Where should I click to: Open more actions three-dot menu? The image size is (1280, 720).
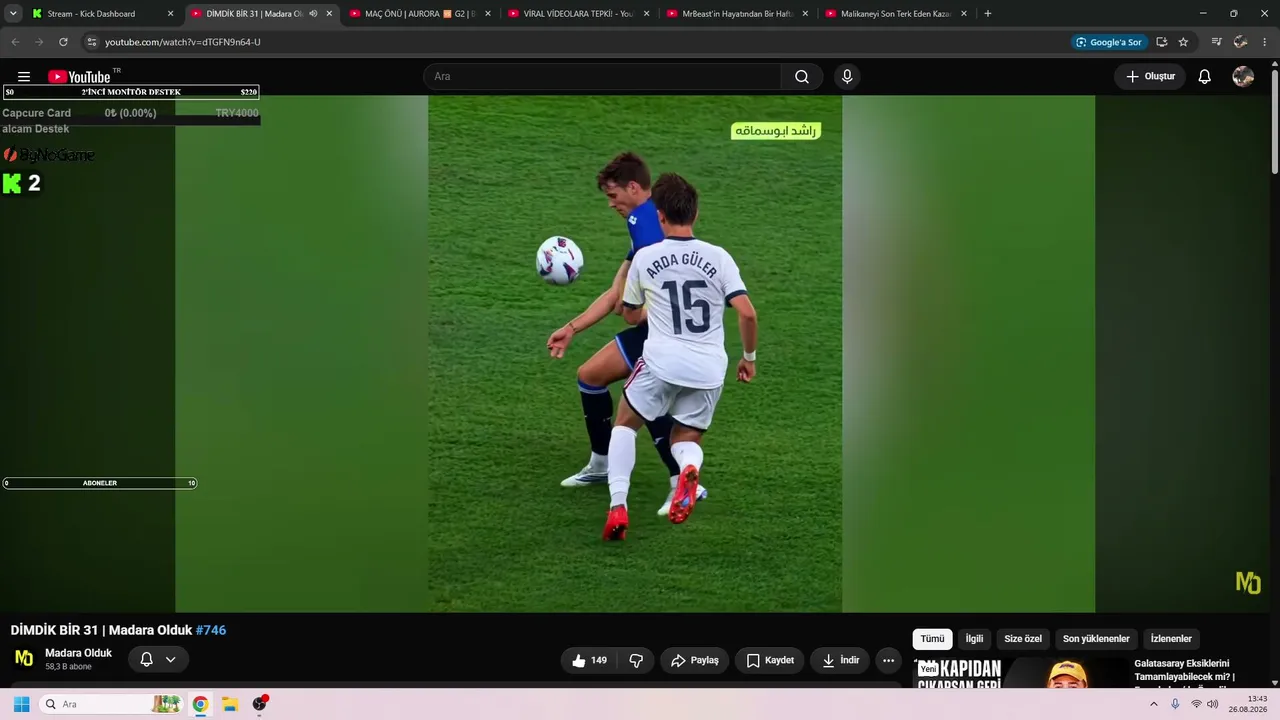(888, 660)
